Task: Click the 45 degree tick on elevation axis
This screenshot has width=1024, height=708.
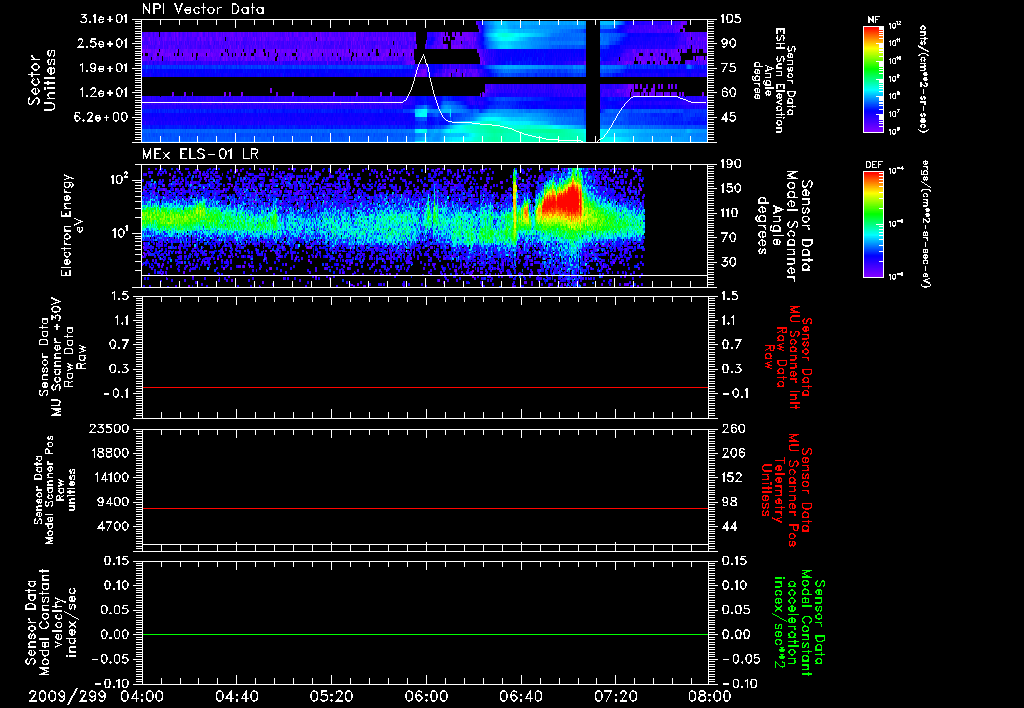Action: pyautogui.click(x=728, y=118)
